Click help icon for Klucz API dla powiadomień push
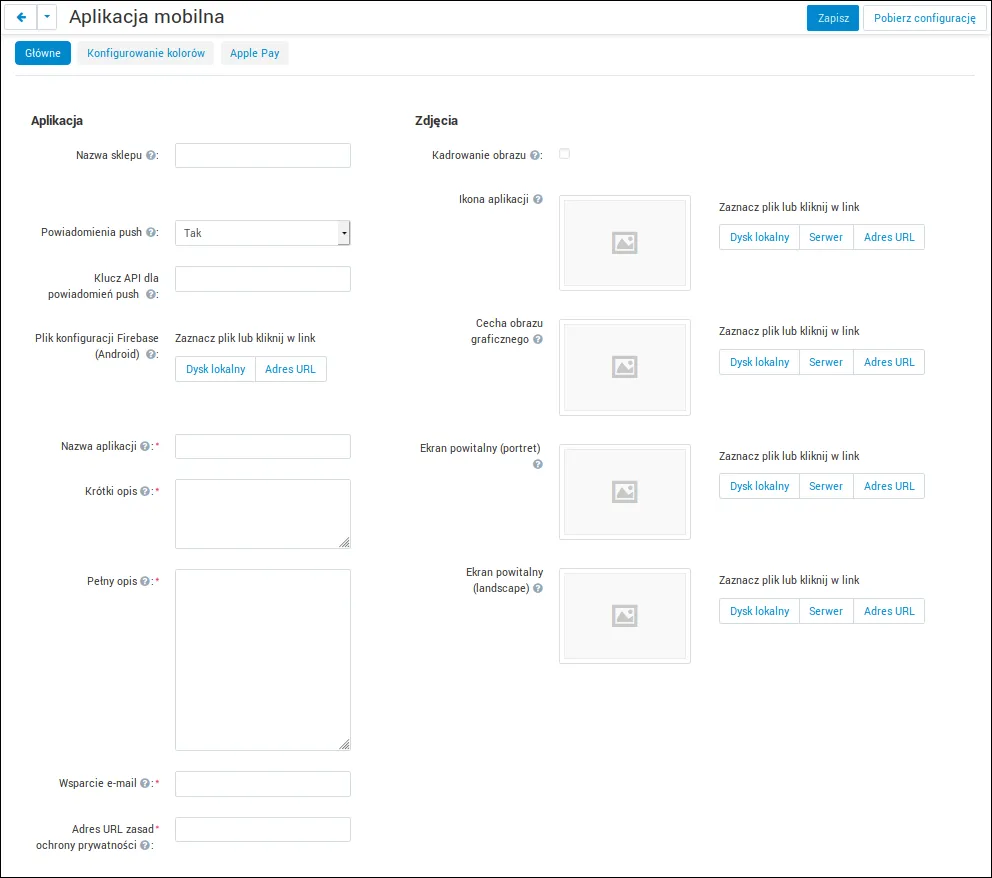992x878 pixels. 151,294
